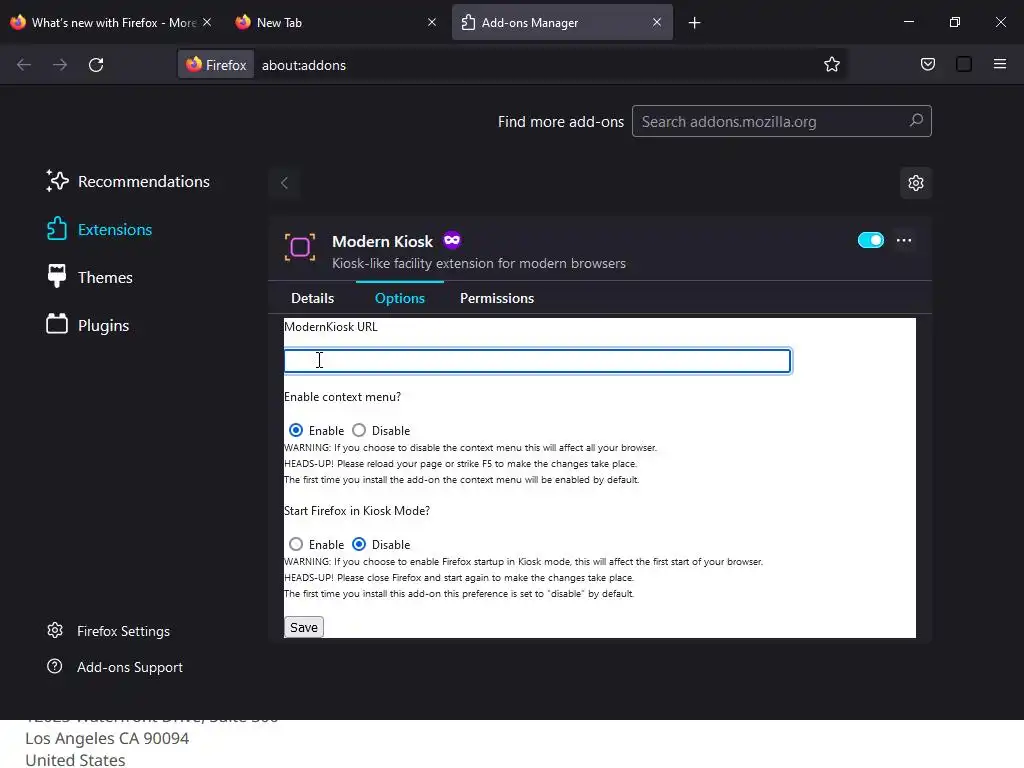Bookmark this page with the star icon
Image resolution: width=1024 pixels, height=768 pixels.
831,65
